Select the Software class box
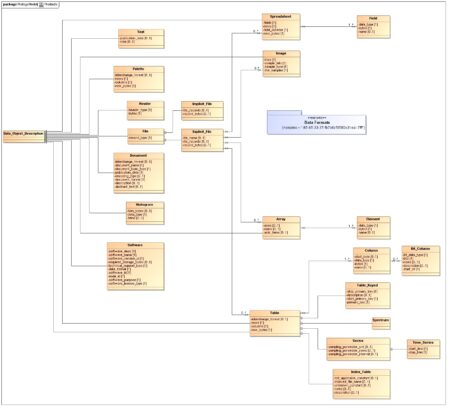Viewport: 450px width, 409px height. click(x=135, y=266)
